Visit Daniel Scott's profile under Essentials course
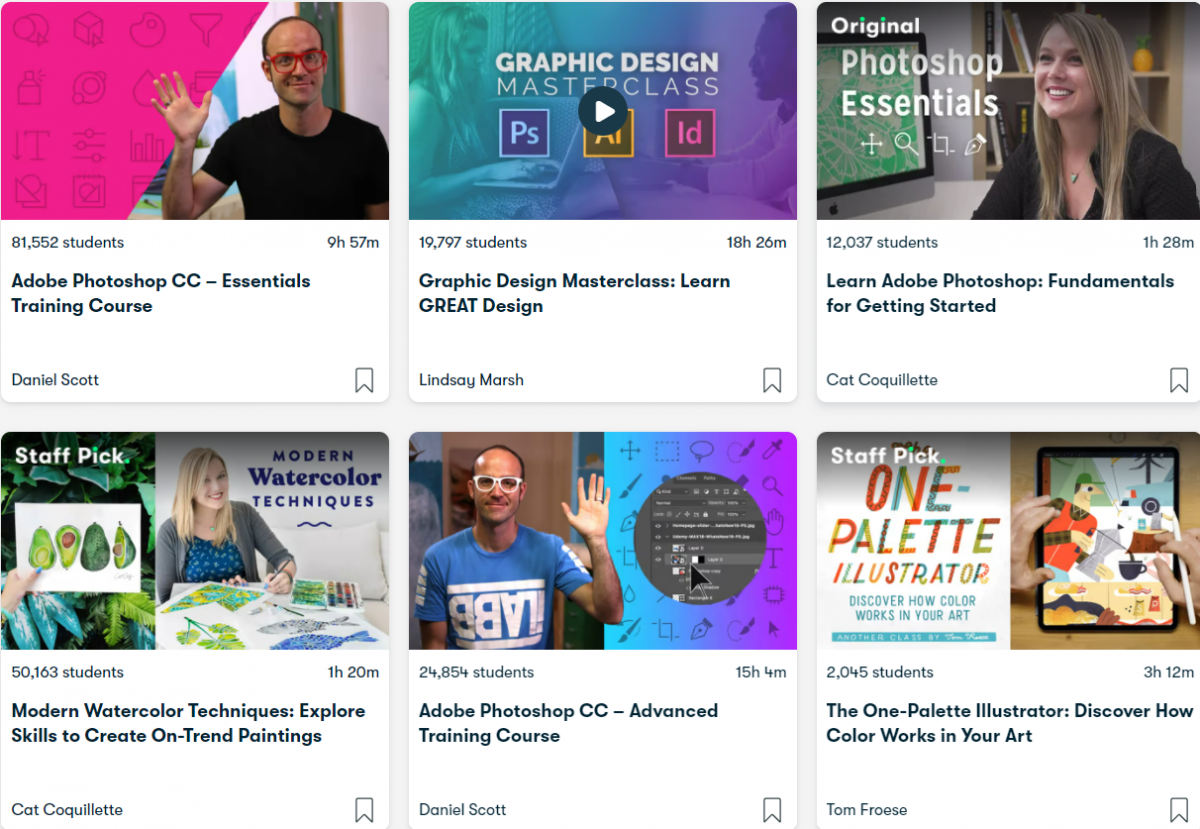The width and height of the screenshot is (1200, 829). point(55,380)
